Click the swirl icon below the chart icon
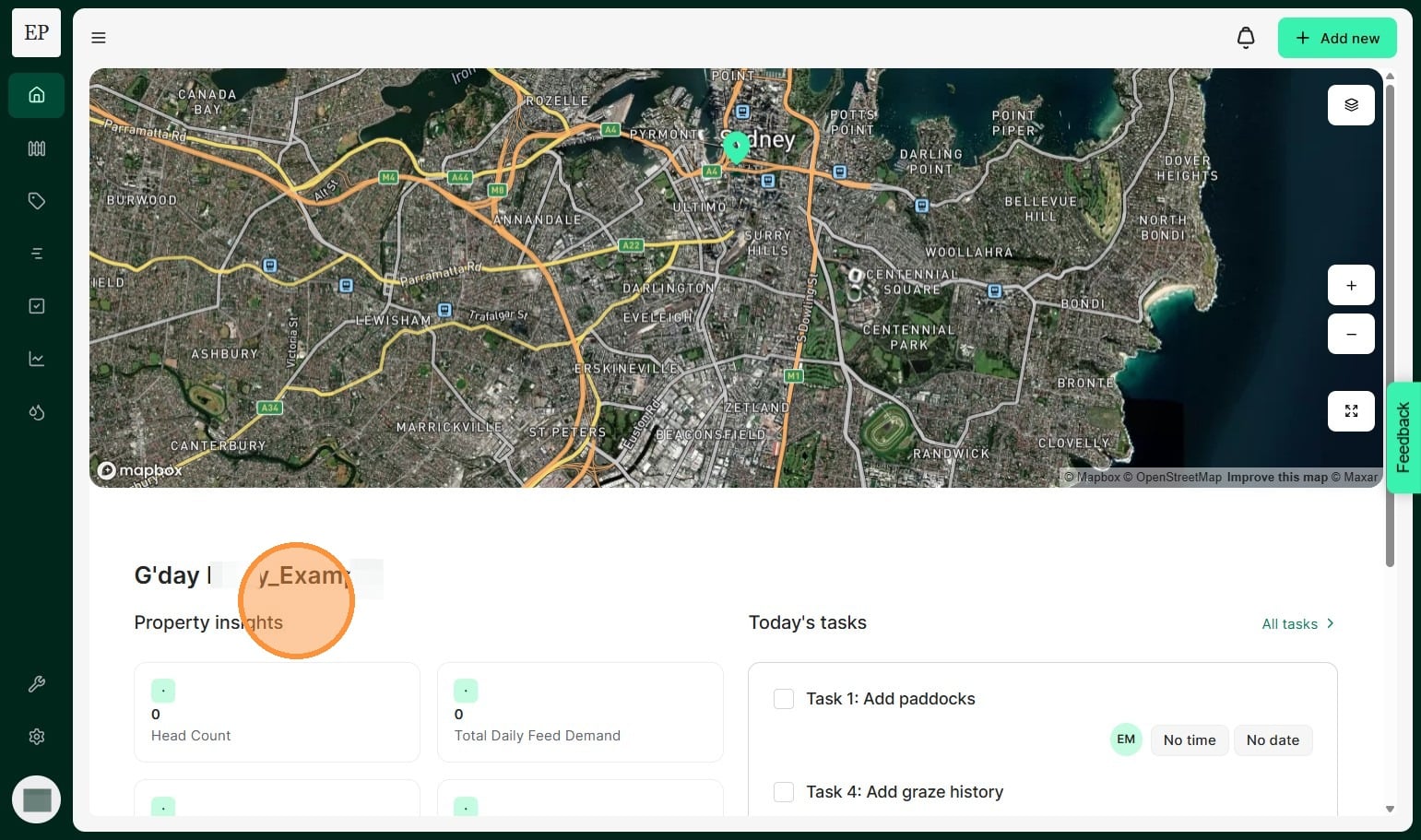Image resolution: width=1421 pixels, height=840 pixels. point(37,412)
